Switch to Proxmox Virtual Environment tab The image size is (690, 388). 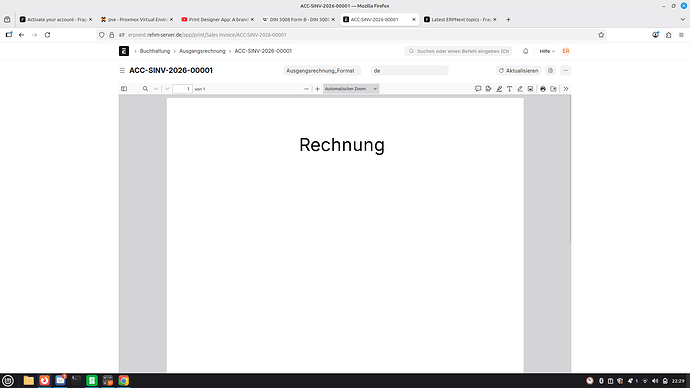(x=137, y=19)
